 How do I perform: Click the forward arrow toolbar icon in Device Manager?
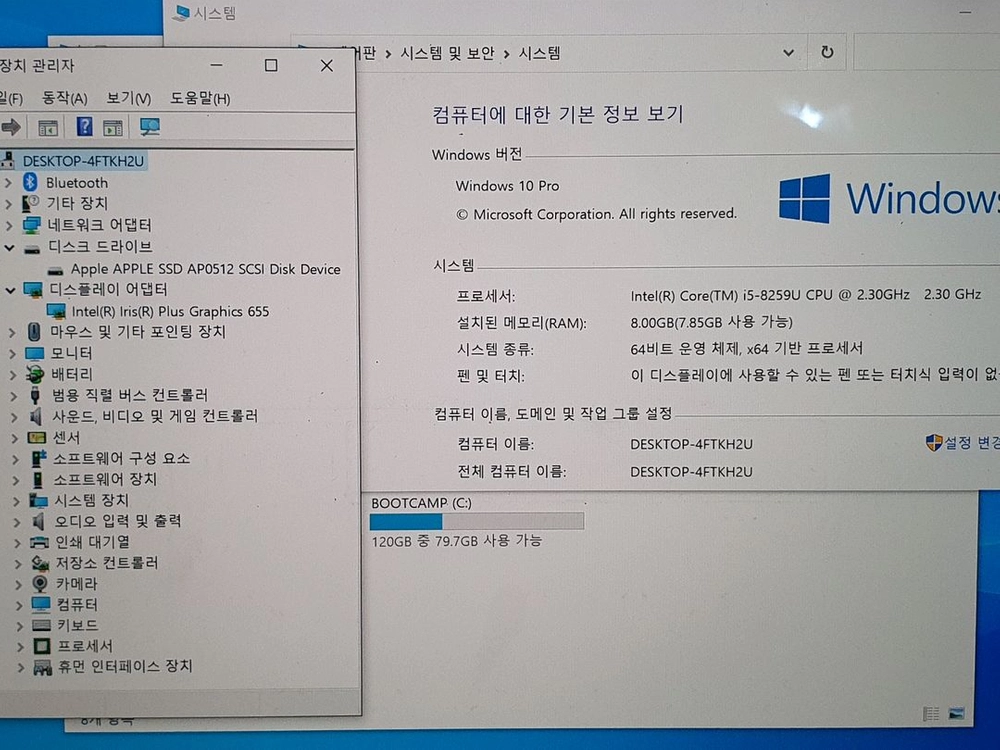tap(11, 128)
